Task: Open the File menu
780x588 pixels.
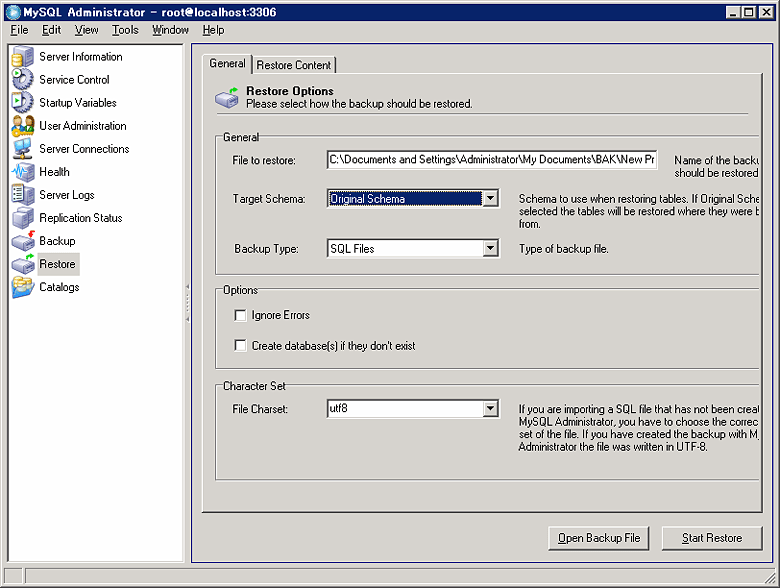Action: (x=19, y=30)
